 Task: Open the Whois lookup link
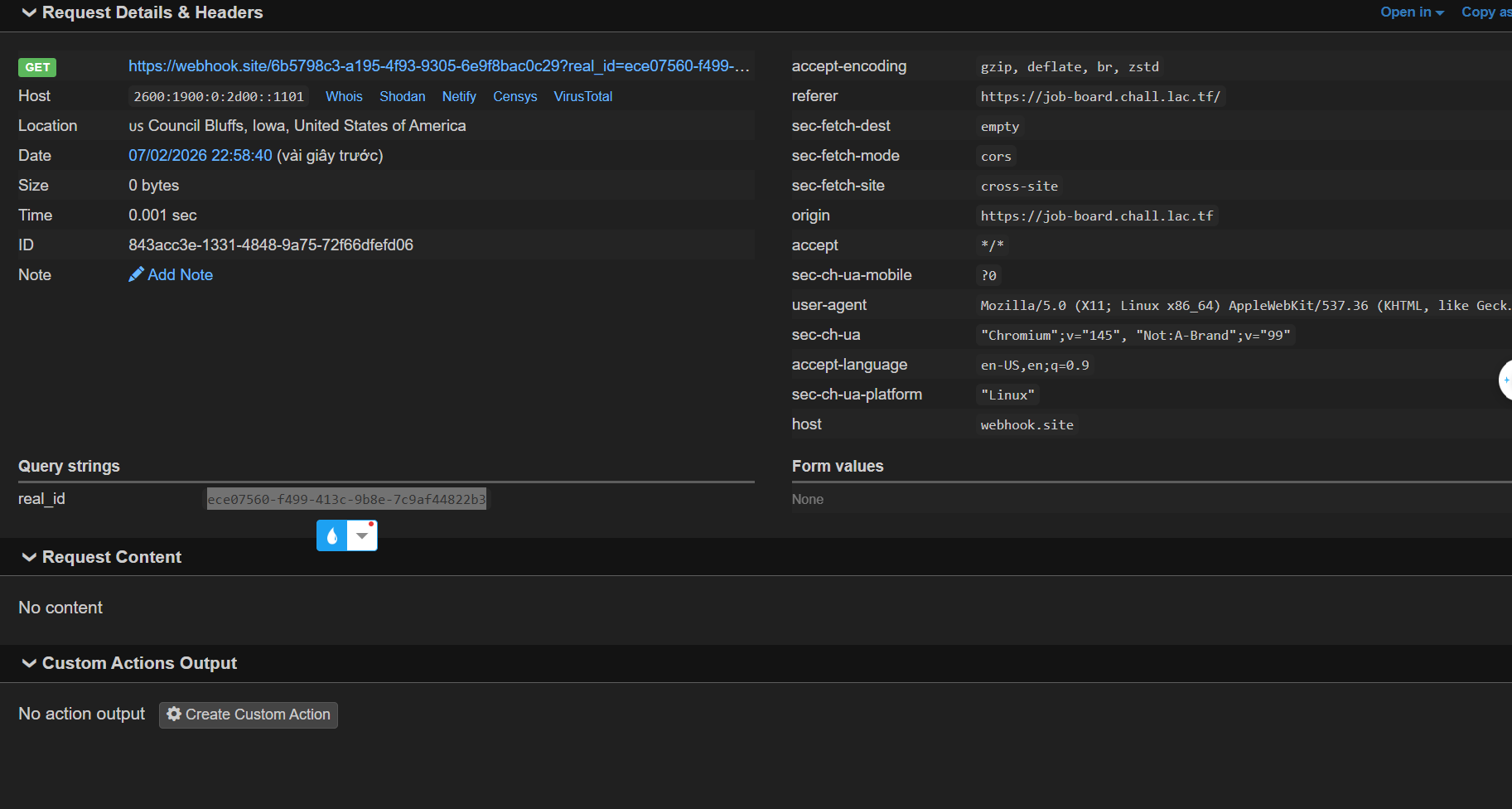pos(344,96)
